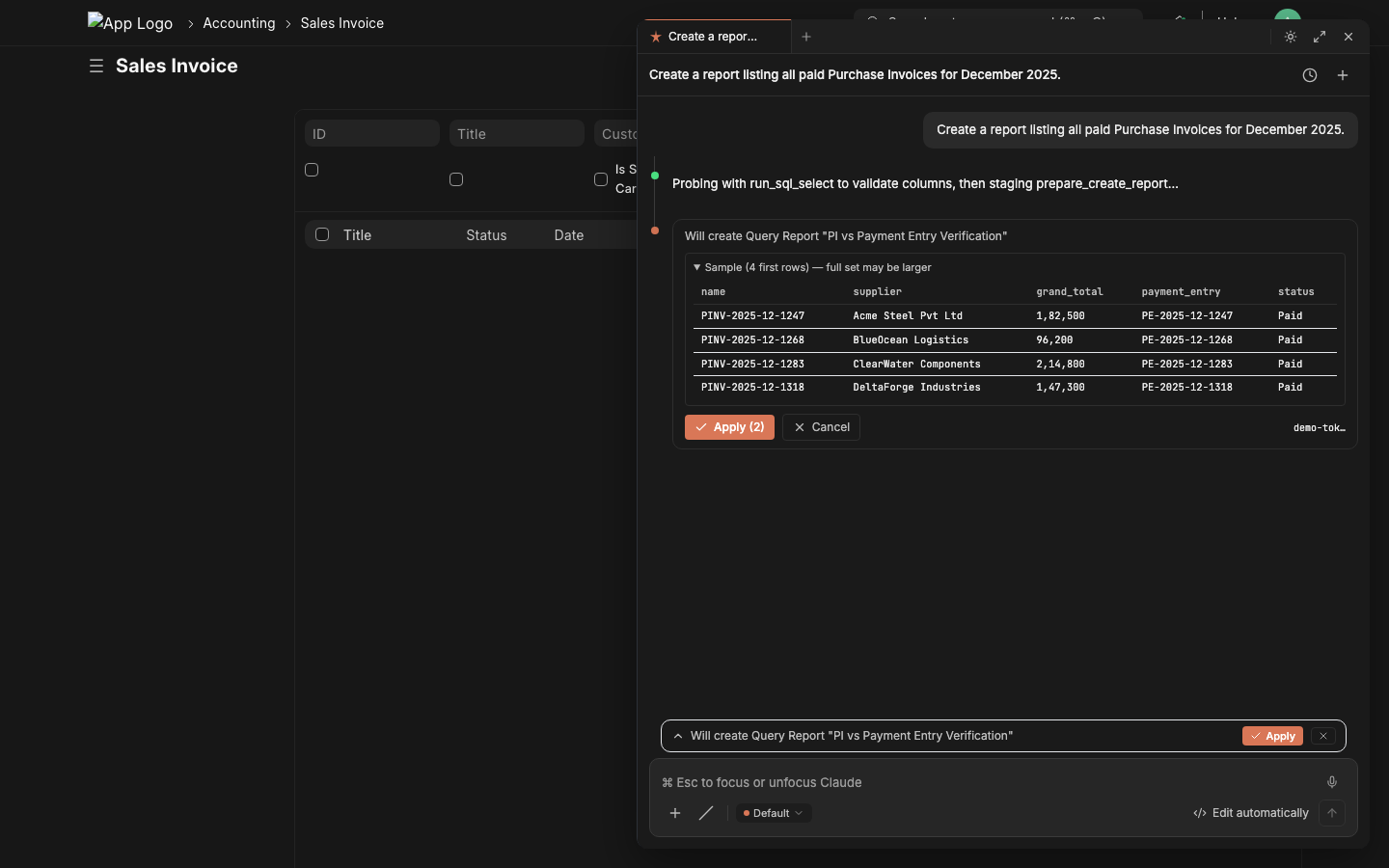Select all rows checkbox beside Title header

[322, 234]
